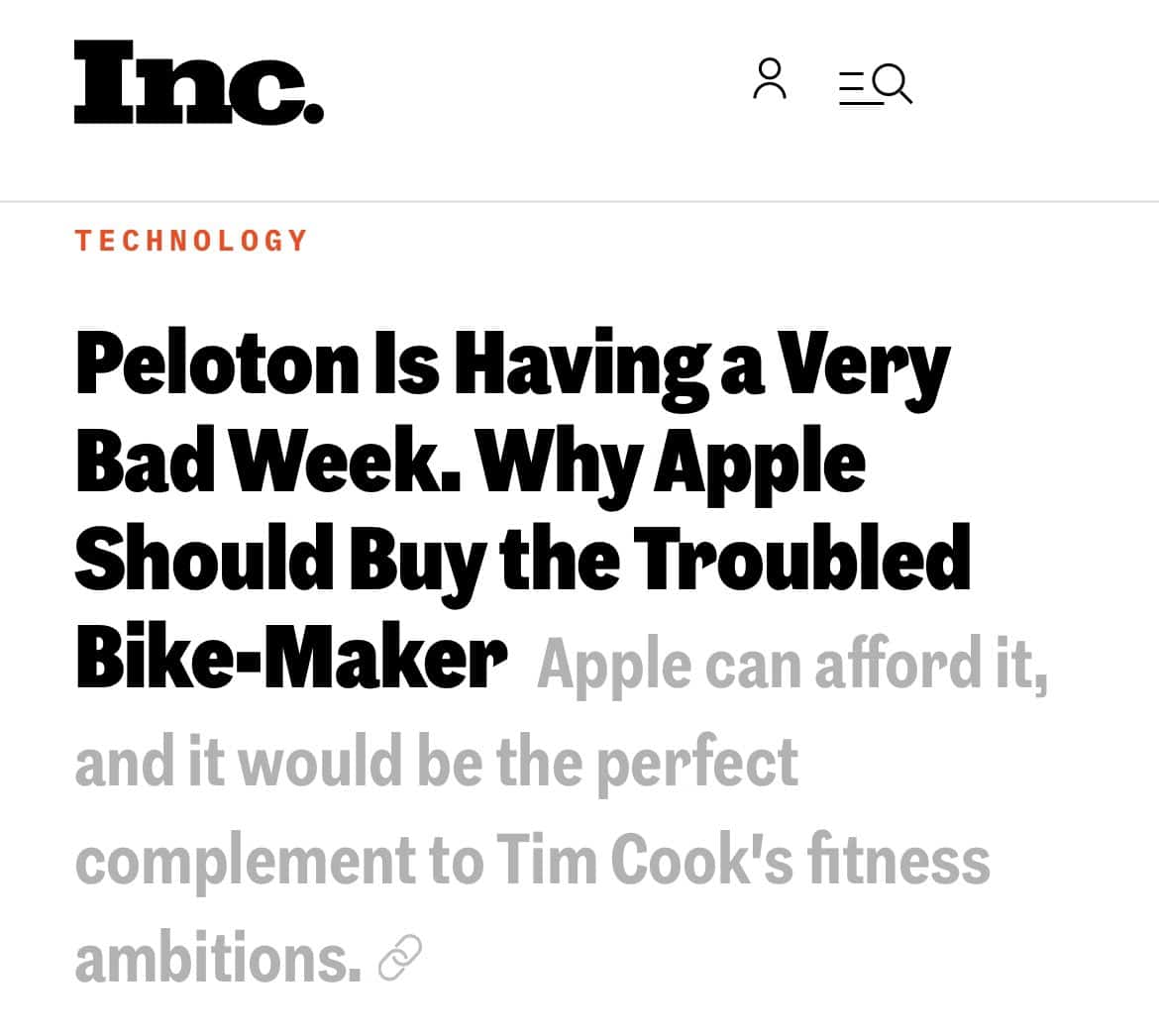The image size is (1159, 1036).
Task: Click the 'Peloton Is Having a Very' headline line
Action: click(x=512, y=365)
